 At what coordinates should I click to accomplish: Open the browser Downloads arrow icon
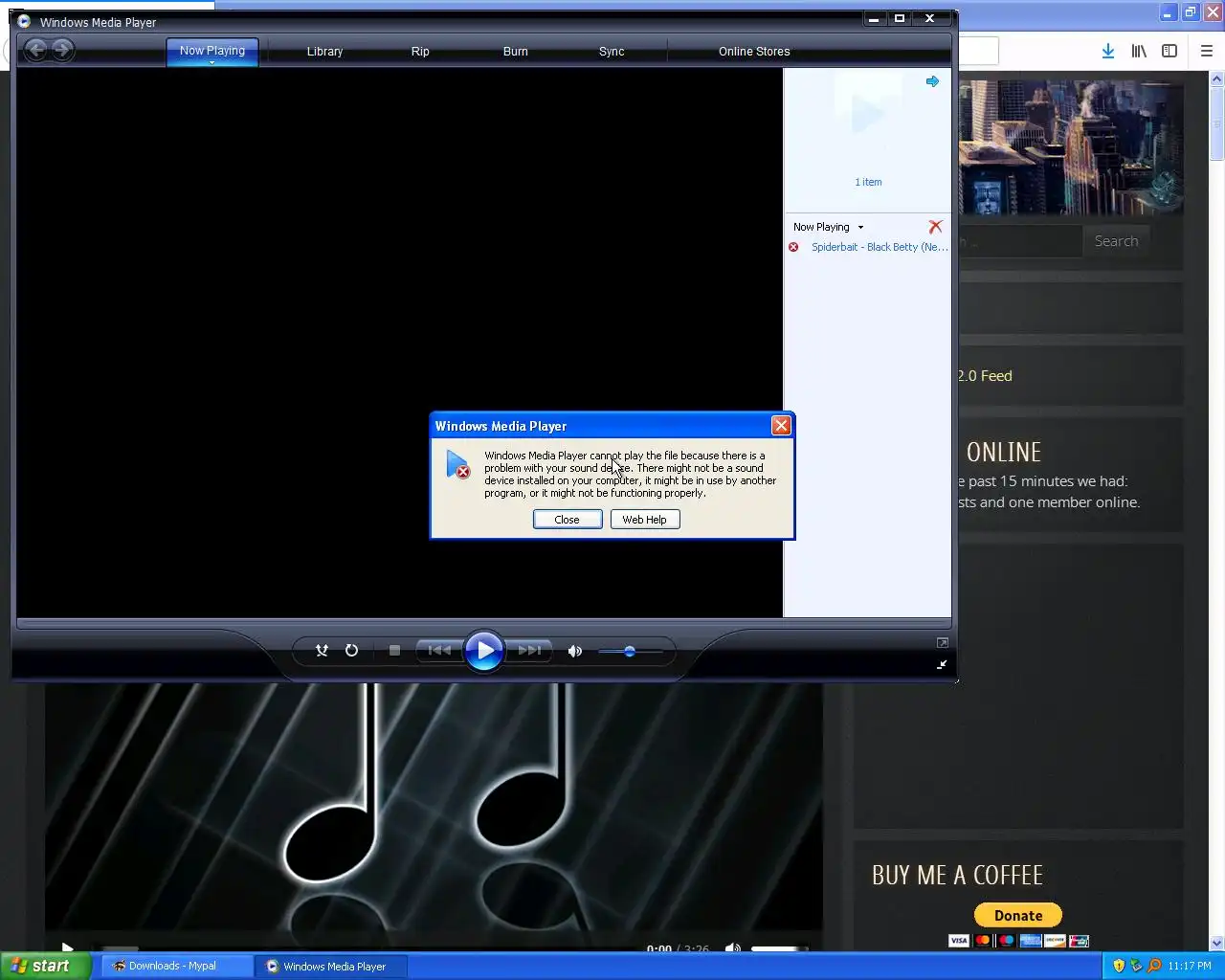1107,52
